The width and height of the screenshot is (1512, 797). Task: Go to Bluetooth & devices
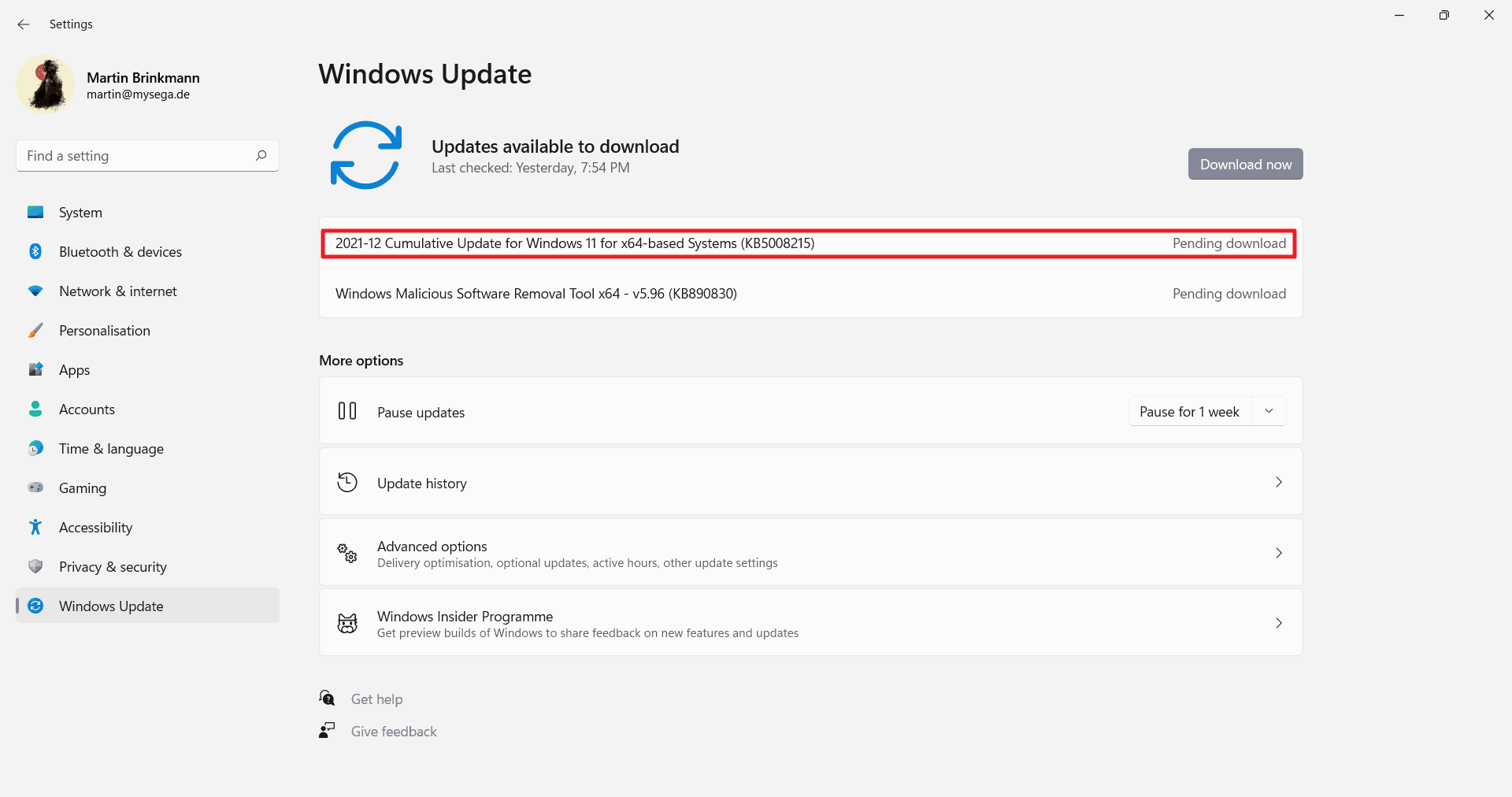[x=147, y=251]
